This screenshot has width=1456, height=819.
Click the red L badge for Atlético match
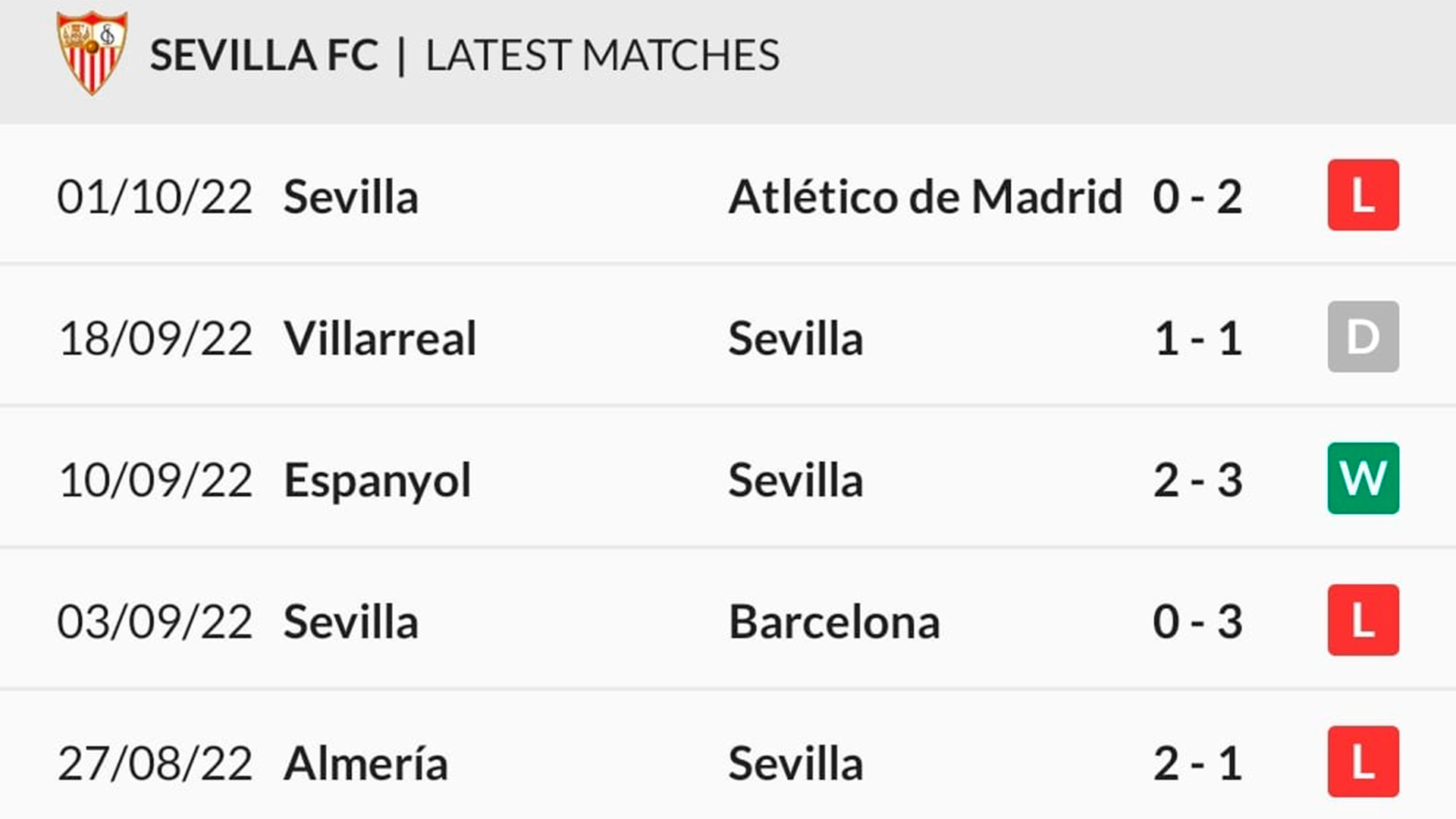pos(1363,195)
